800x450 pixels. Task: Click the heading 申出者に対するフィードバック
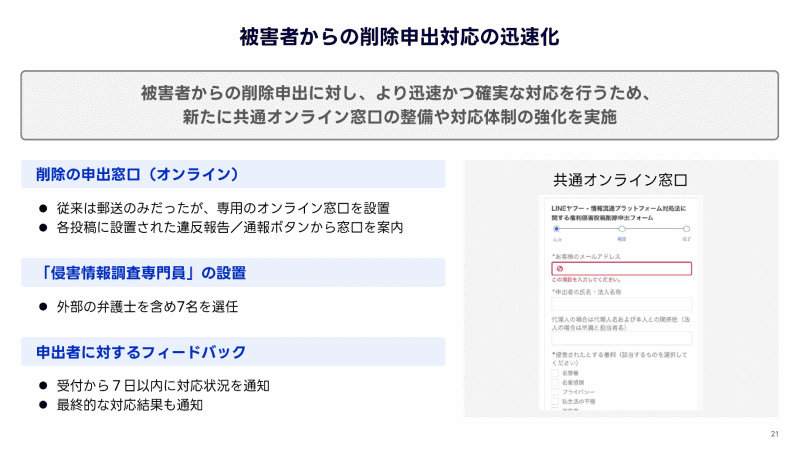coord(141,352)
